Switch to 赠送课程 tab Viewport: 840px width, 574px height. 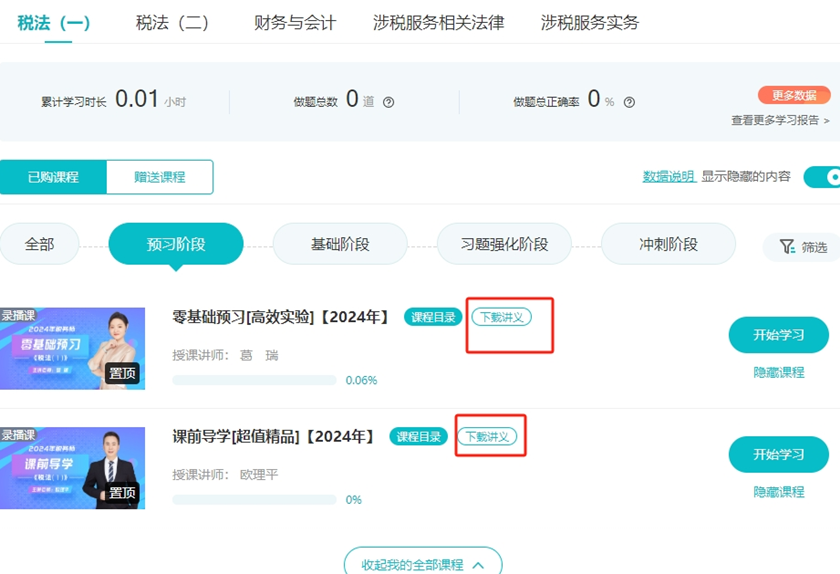click(x=160, y=177)
